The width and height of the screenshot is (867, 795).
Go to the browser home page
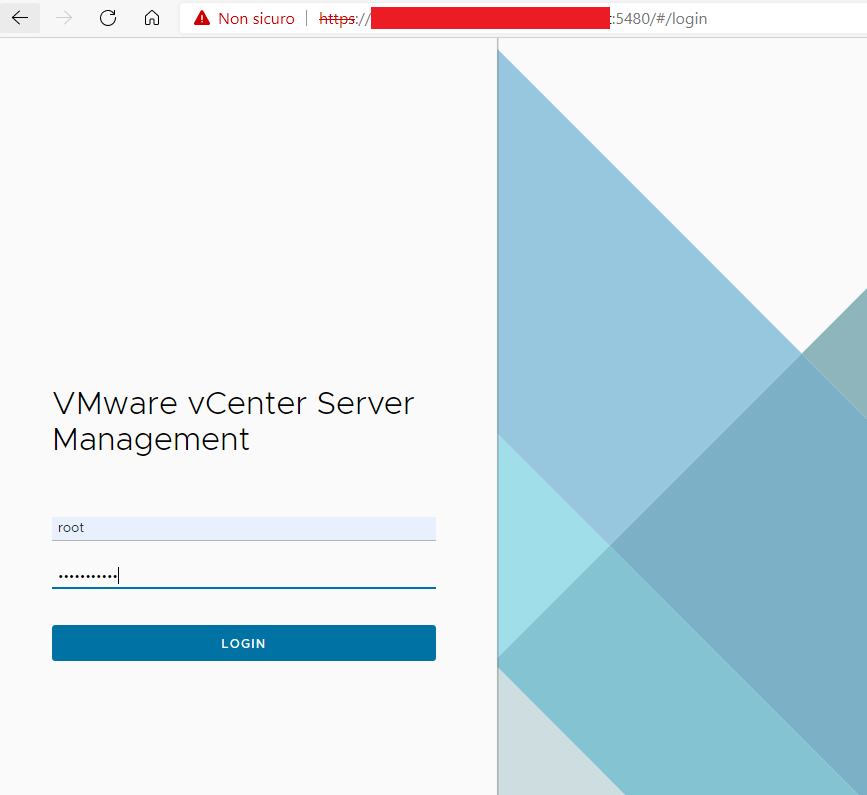click(152, 18)
